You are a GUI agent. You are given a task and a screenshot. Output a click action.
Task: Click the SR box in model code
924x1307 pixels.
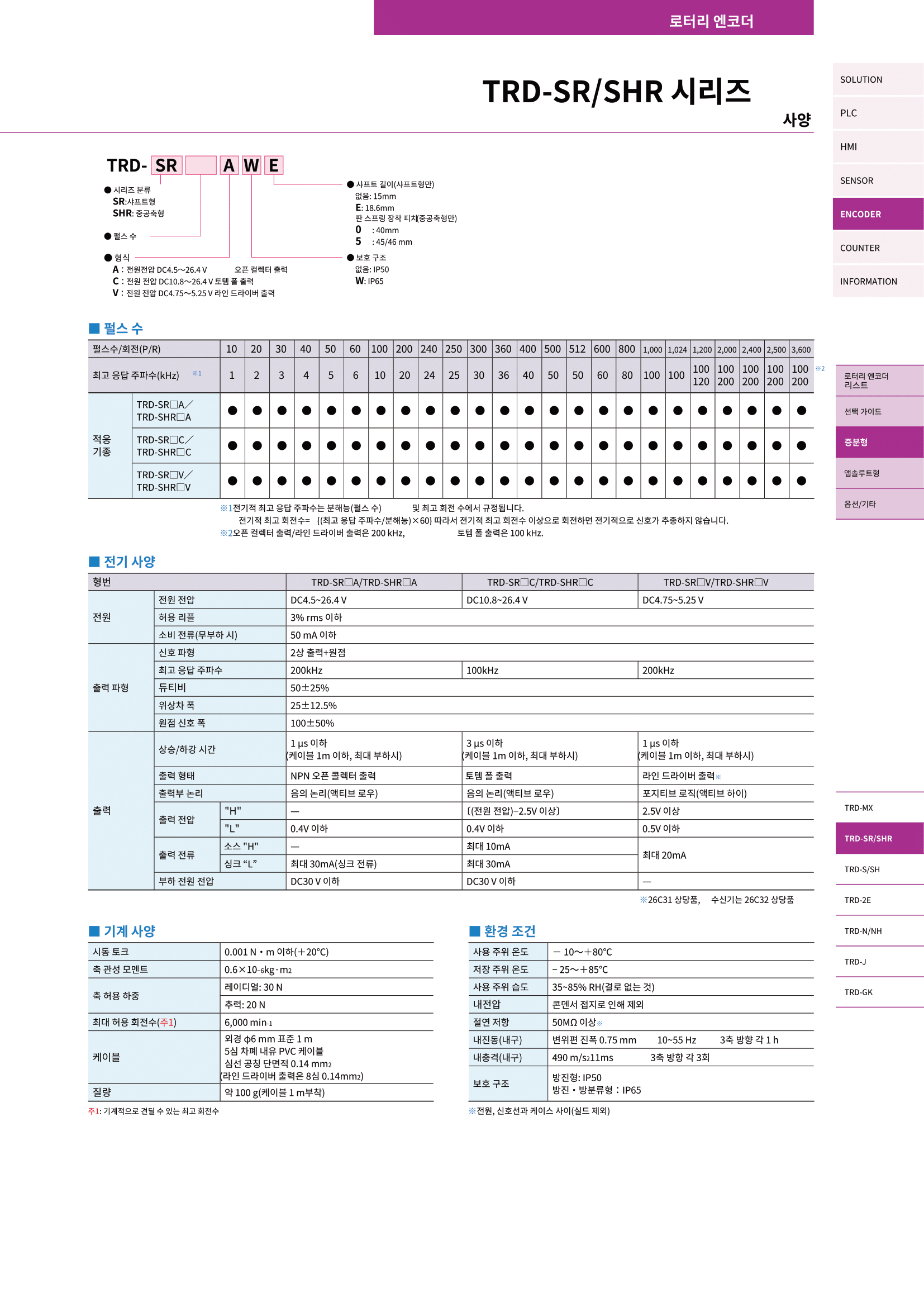pyautogui.click(x=166, y=165)
